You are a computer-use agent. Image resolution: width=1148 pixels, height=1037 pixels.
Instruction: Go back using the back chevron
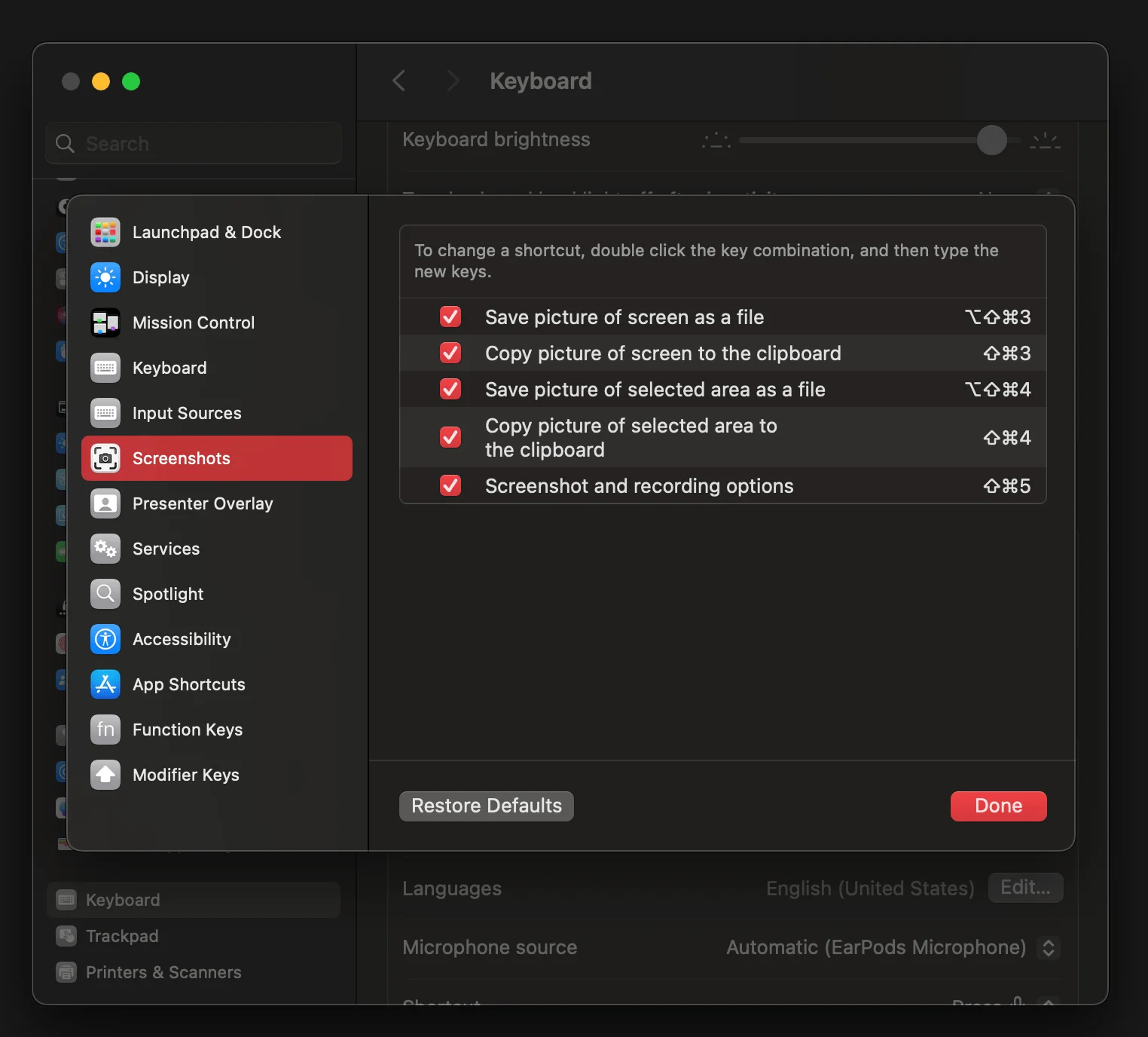(399, 81)
